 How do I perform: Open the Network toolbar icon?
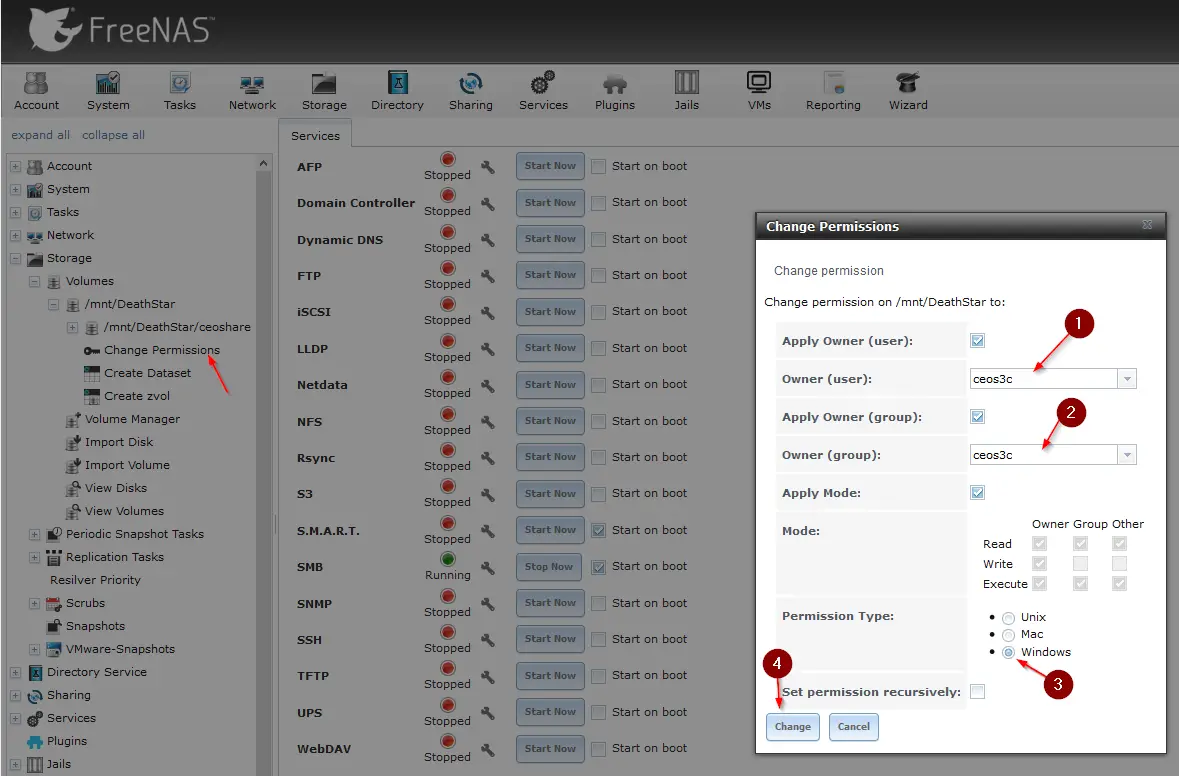[x=252, y=91]
